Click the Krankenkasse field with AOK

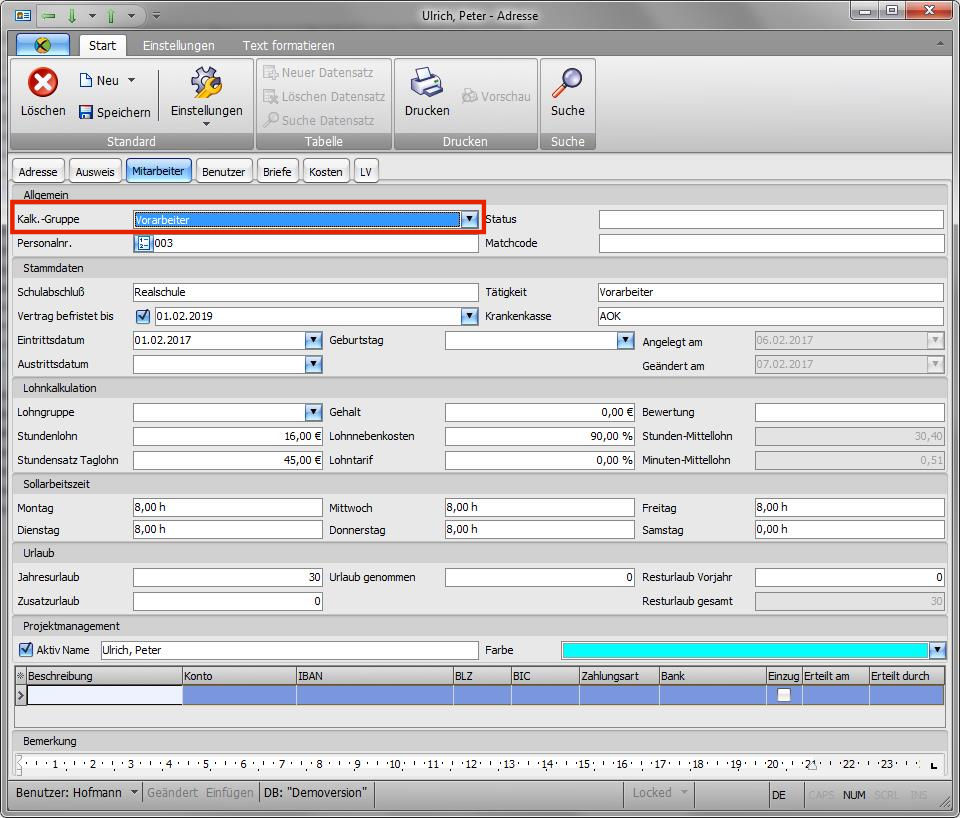(x=771, y=316)
